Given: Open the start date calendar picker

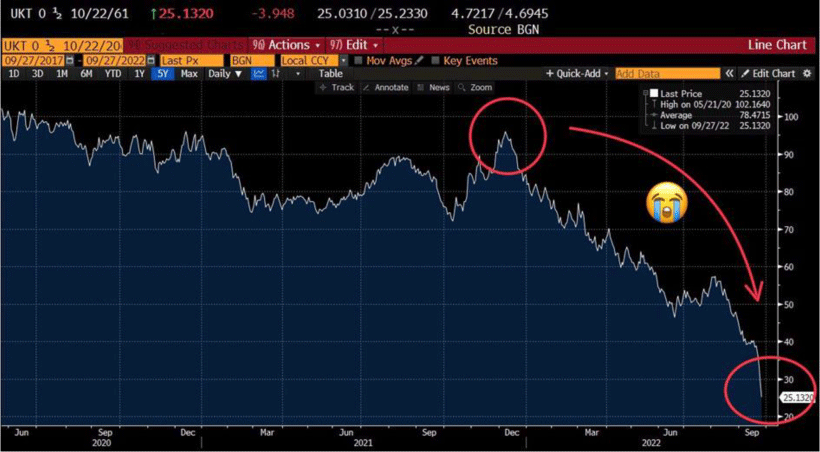Looking at the screenshot, I should pos(68,60).
